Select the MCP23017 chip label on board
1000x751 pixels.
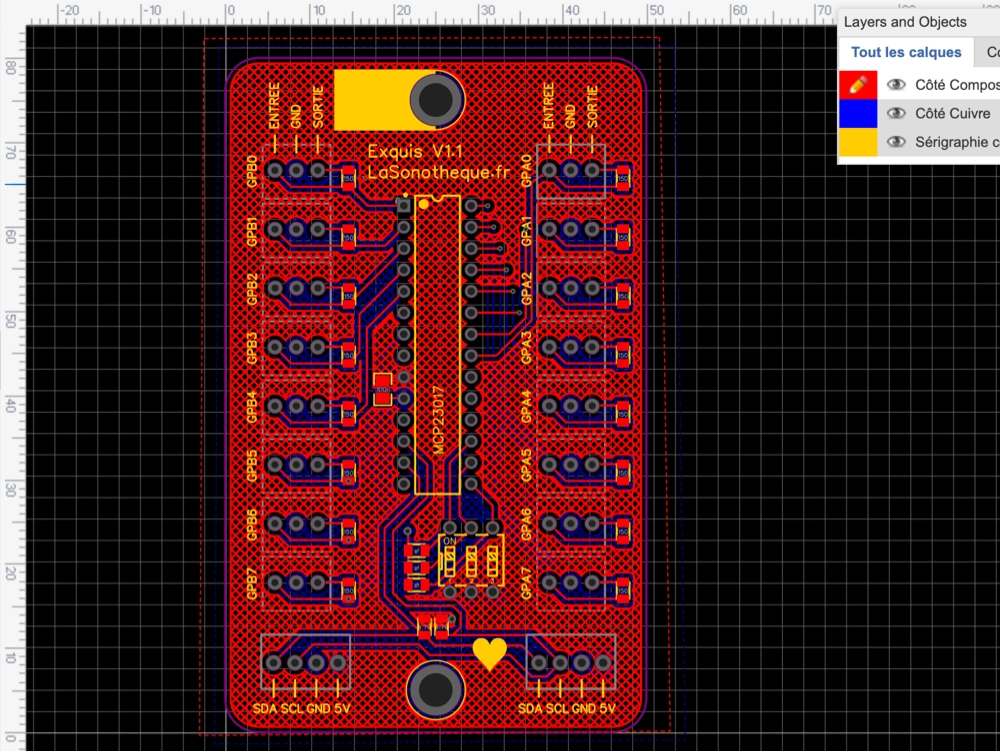coord(438,419)
